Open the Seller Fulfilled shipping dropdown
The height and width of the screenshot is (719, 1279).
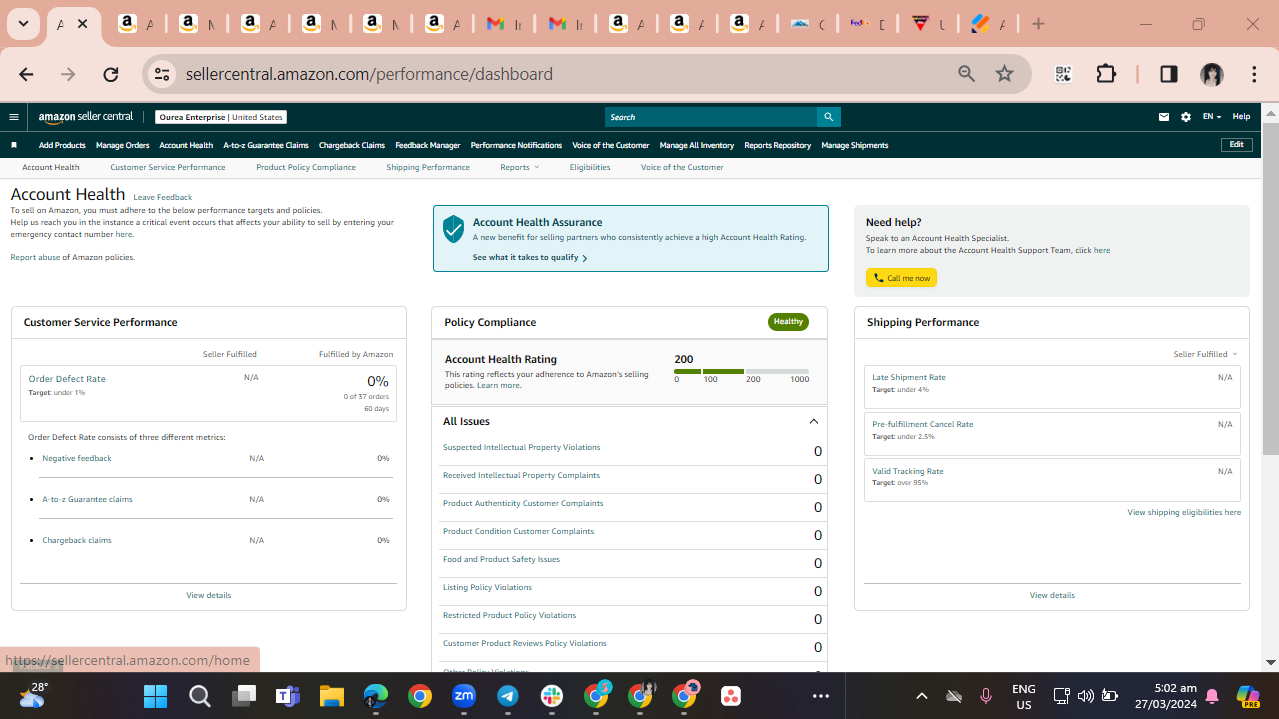point(1205,354)
